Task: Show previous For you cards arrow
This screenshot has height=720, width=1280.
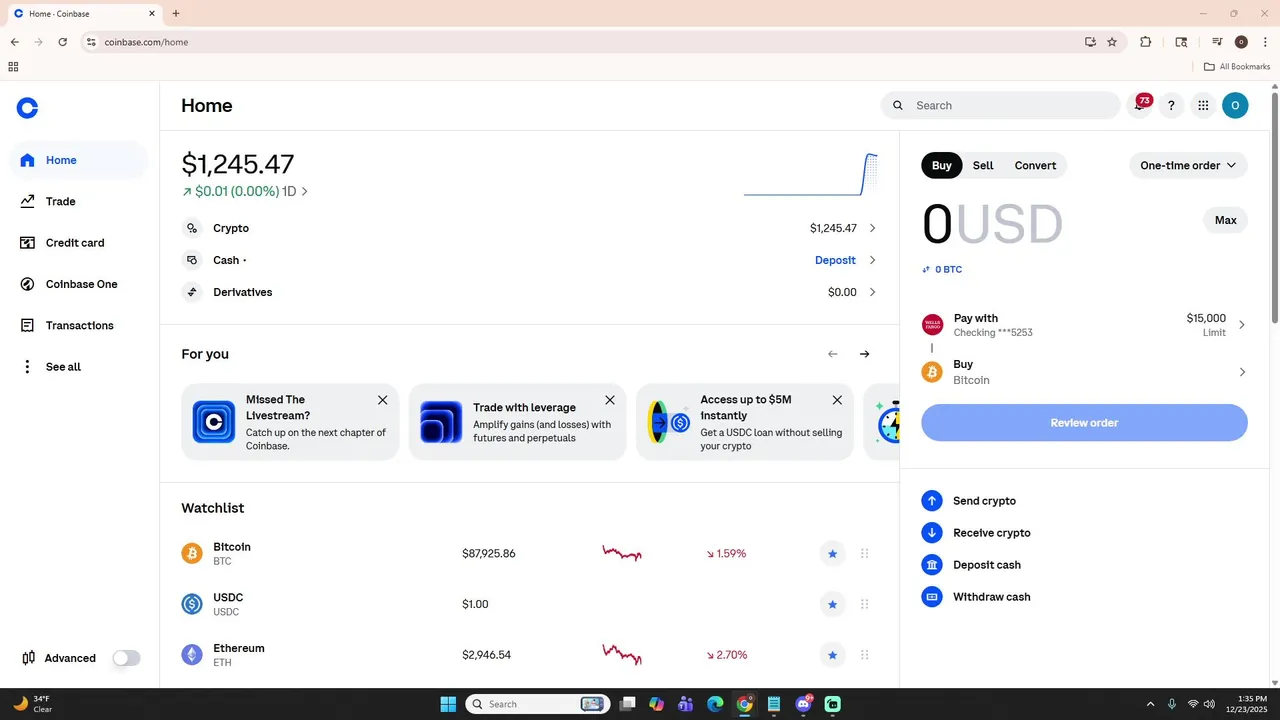Action: pos(833,354)
